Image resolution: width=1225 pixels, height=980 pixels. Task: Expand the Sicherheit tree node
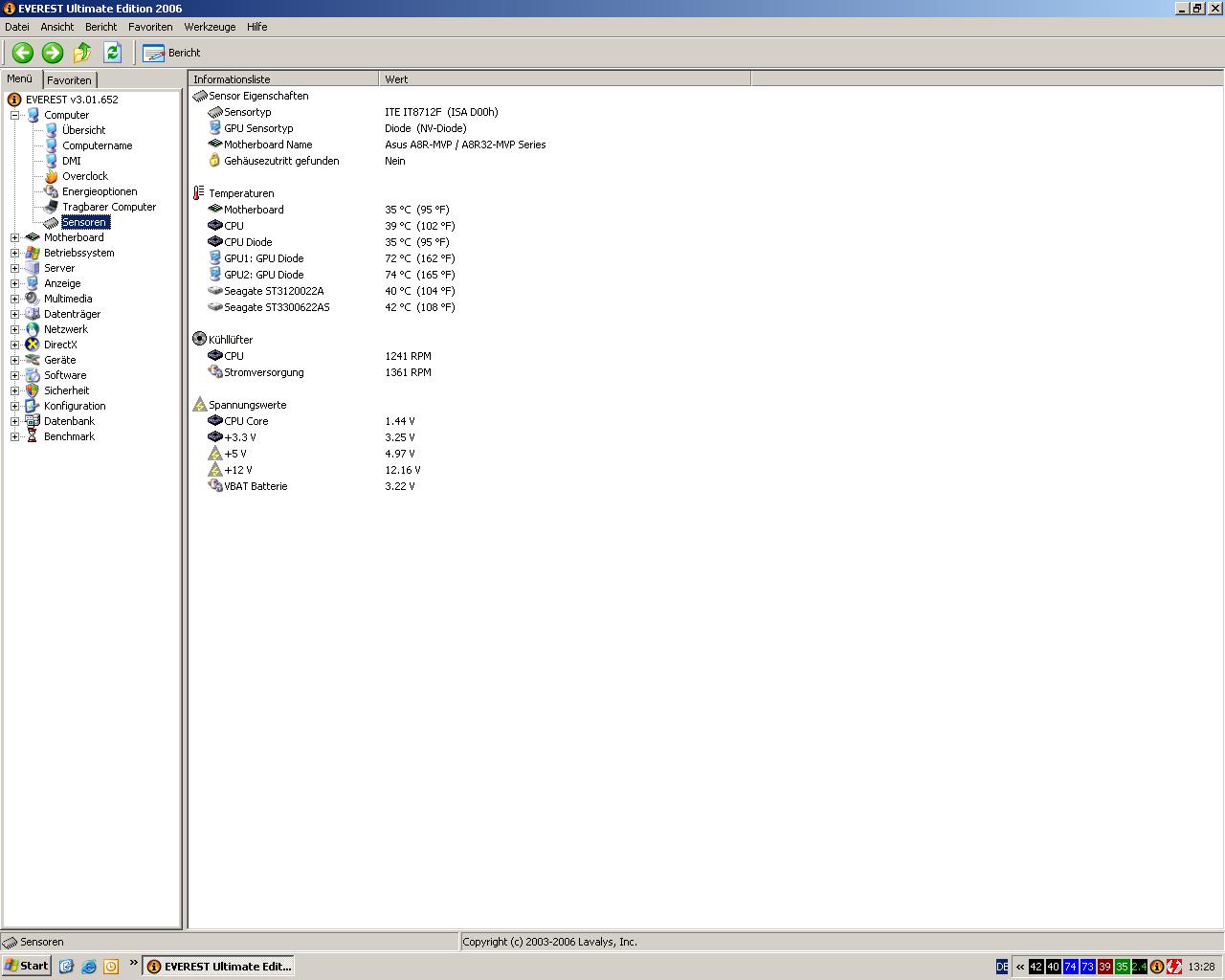(x=15, y=390)
